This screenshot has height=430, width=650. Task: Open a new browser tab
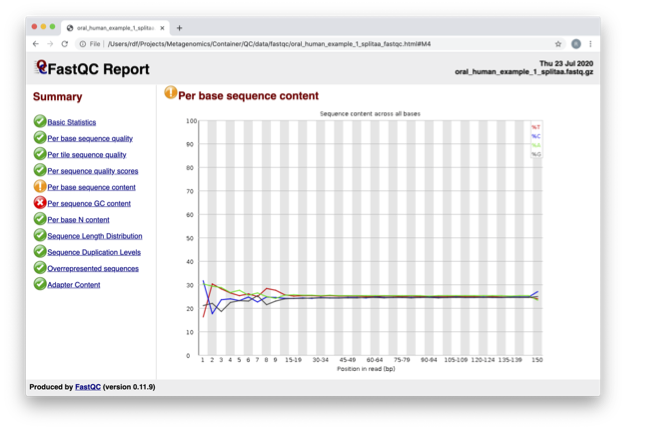(x=180, y=28)
